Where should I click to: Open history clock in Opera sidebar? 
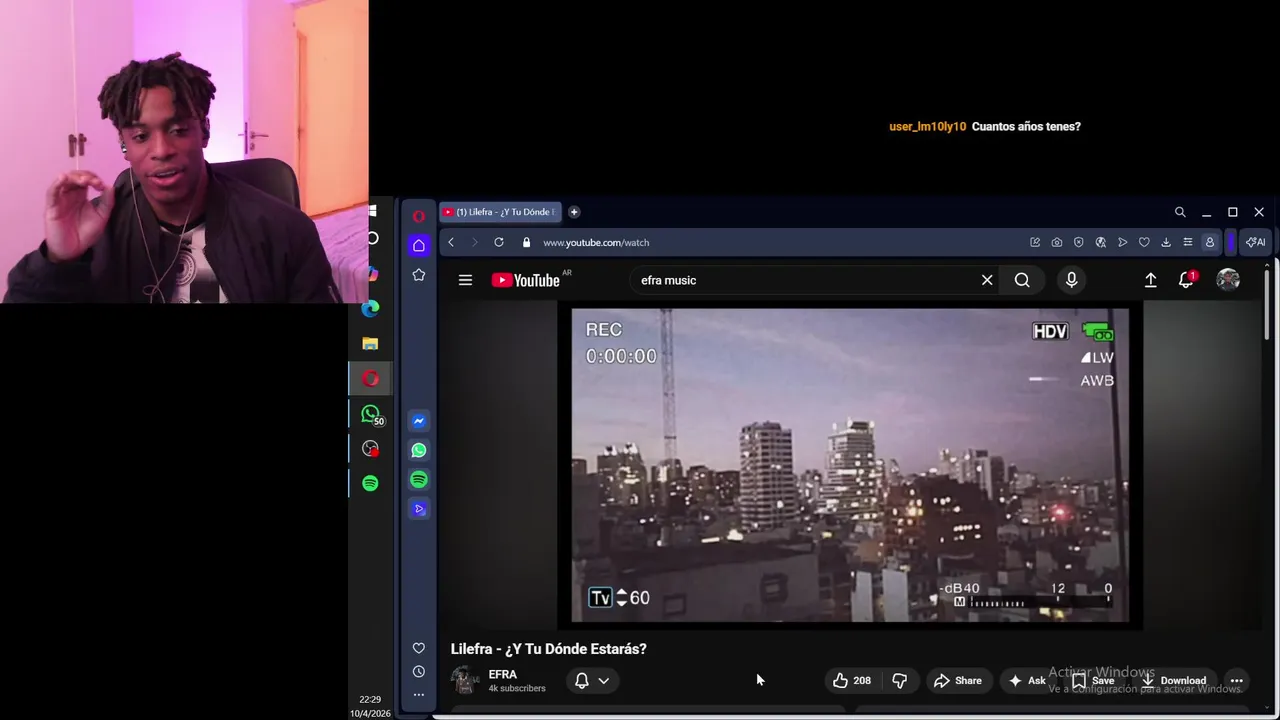[419, 672]
